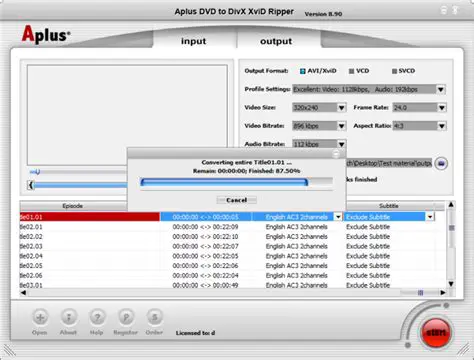Click the Subtitle column header

click(x=389, y=206)
